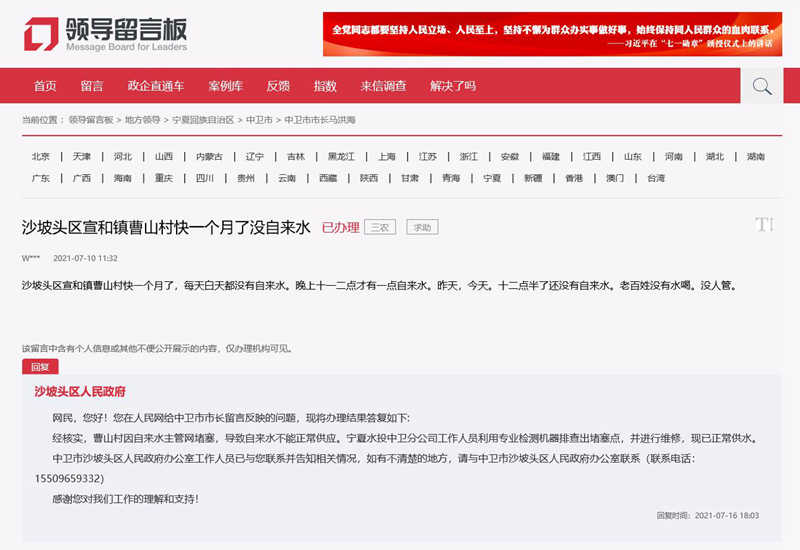
Task: Click the top red slogan banner
Action: tap(549, 34)
